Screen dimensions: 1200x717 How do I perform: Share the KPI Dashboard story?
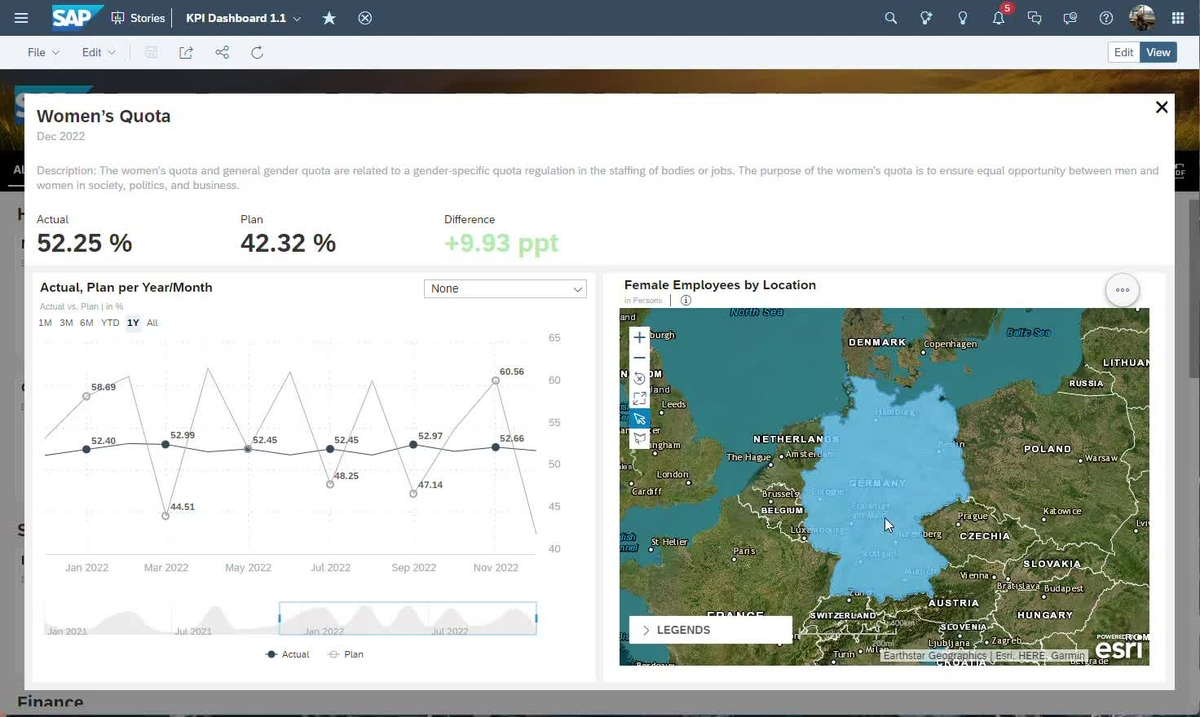[221, 52]
